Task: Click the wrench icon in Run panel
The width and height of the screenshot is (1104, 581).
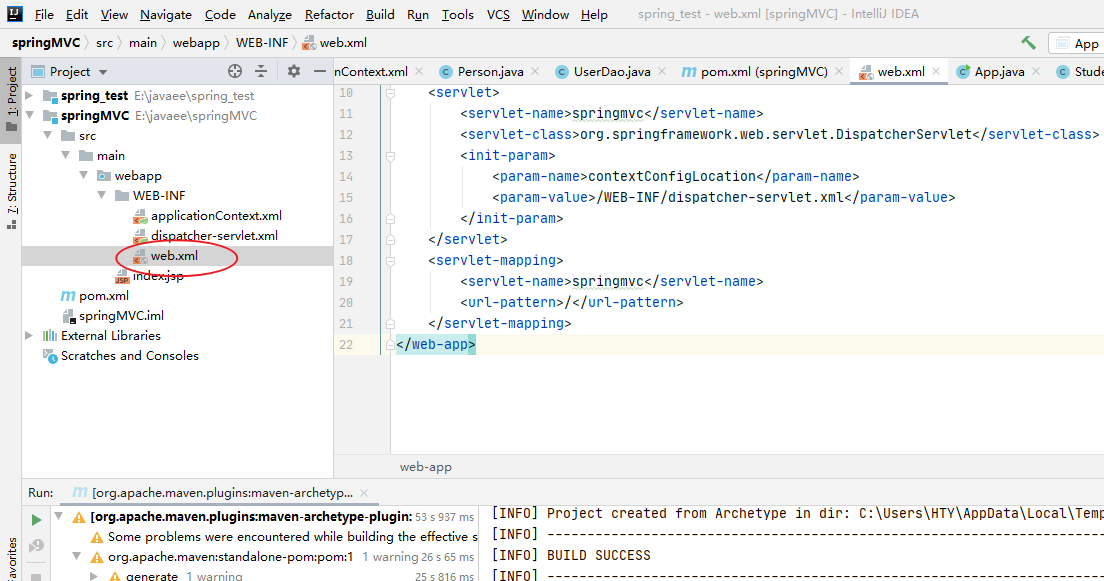Action: coord(36,546)
